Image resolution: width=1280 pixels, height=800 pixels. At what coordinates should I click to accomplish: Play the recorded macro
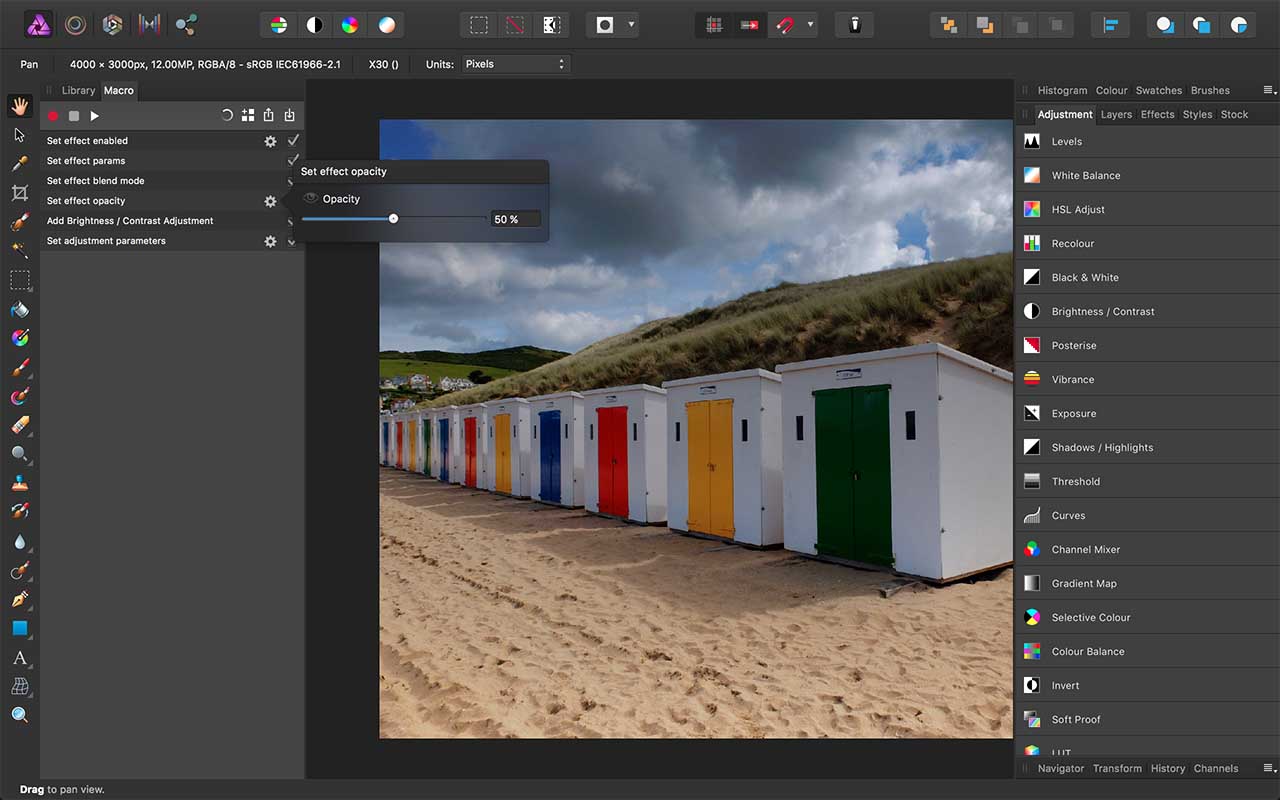[95, 116]
